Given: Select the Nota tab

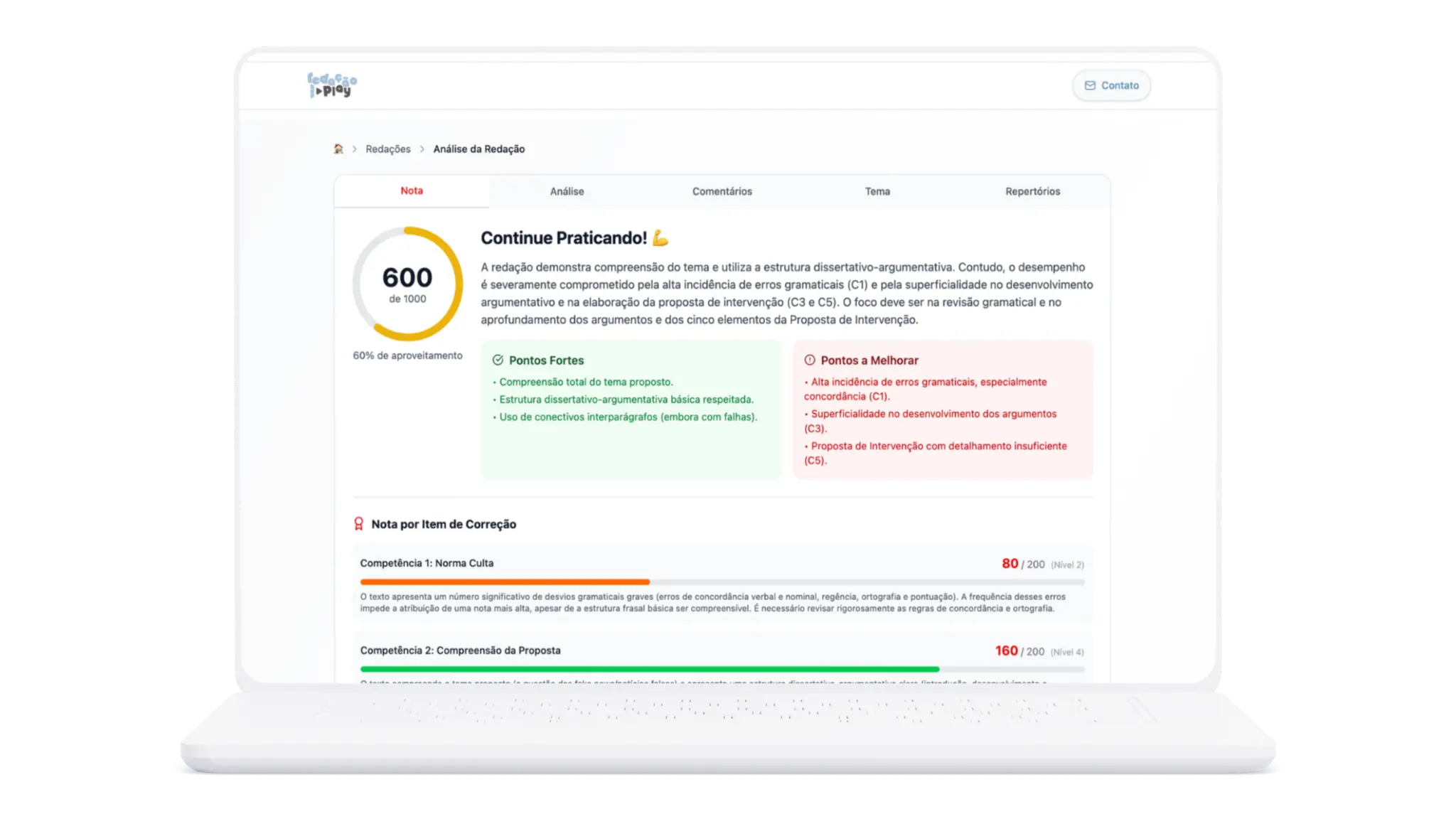Looking at the screenshot, I should pos(410,191).
